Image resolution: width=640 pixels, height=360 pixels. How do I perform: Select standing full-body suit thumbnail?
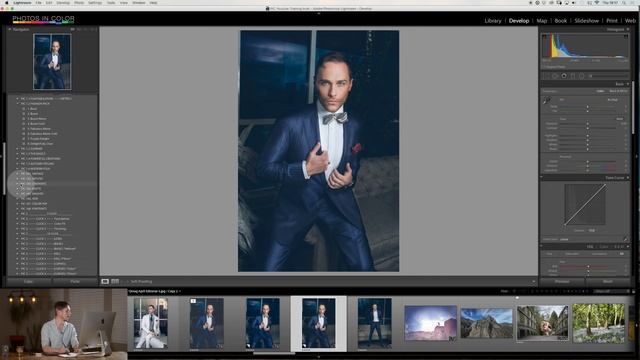(375, 323)
